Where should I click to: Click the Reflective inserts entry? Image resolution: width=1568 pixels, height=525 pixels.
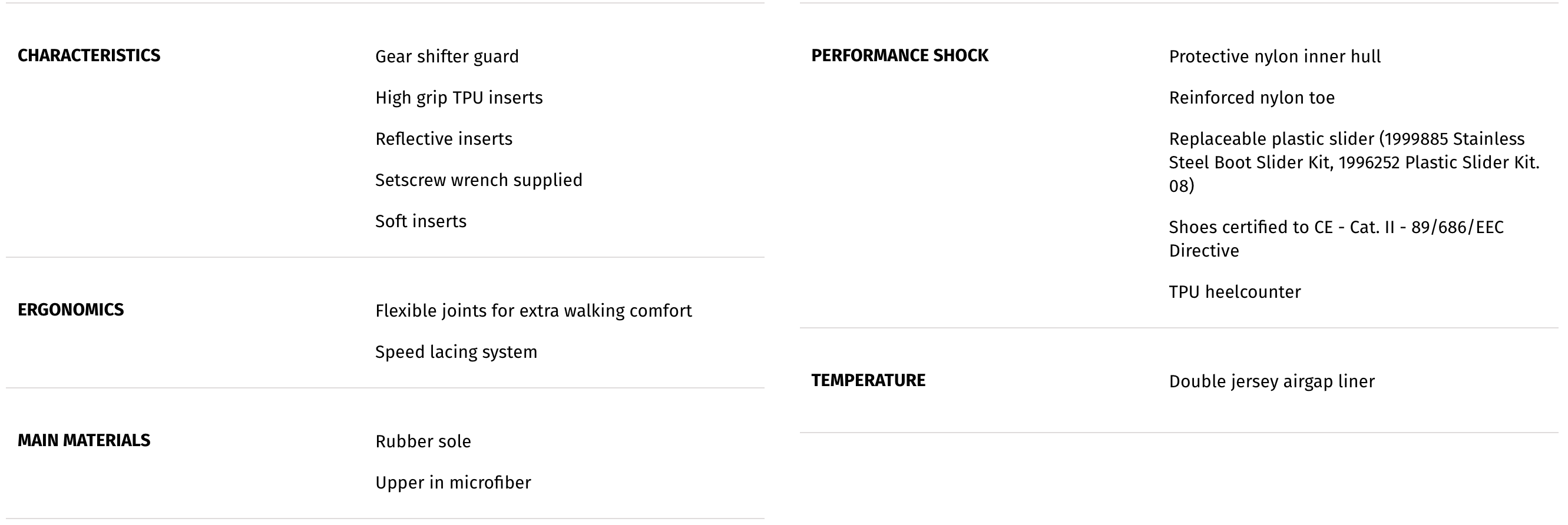click(444, 139)
